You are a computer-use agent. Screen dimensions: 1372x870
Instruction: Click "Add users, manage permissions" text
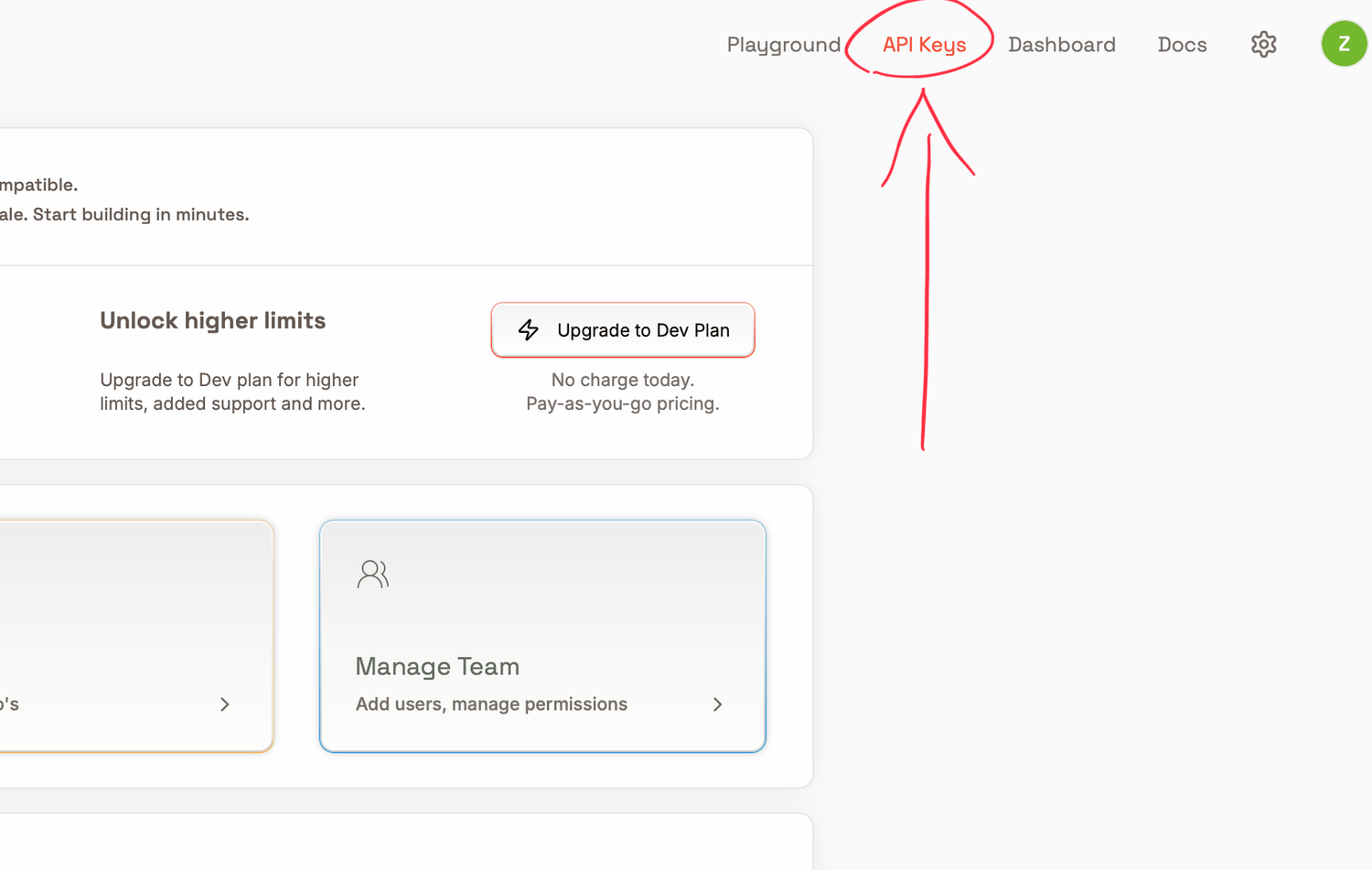(491, 704)
